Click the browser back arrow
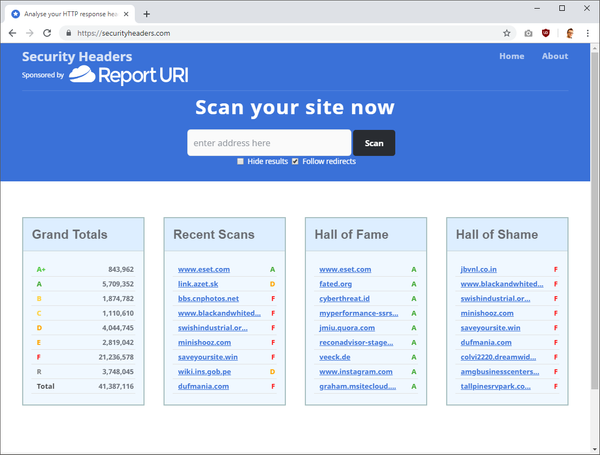600x455 pixels. coord(12,33)
